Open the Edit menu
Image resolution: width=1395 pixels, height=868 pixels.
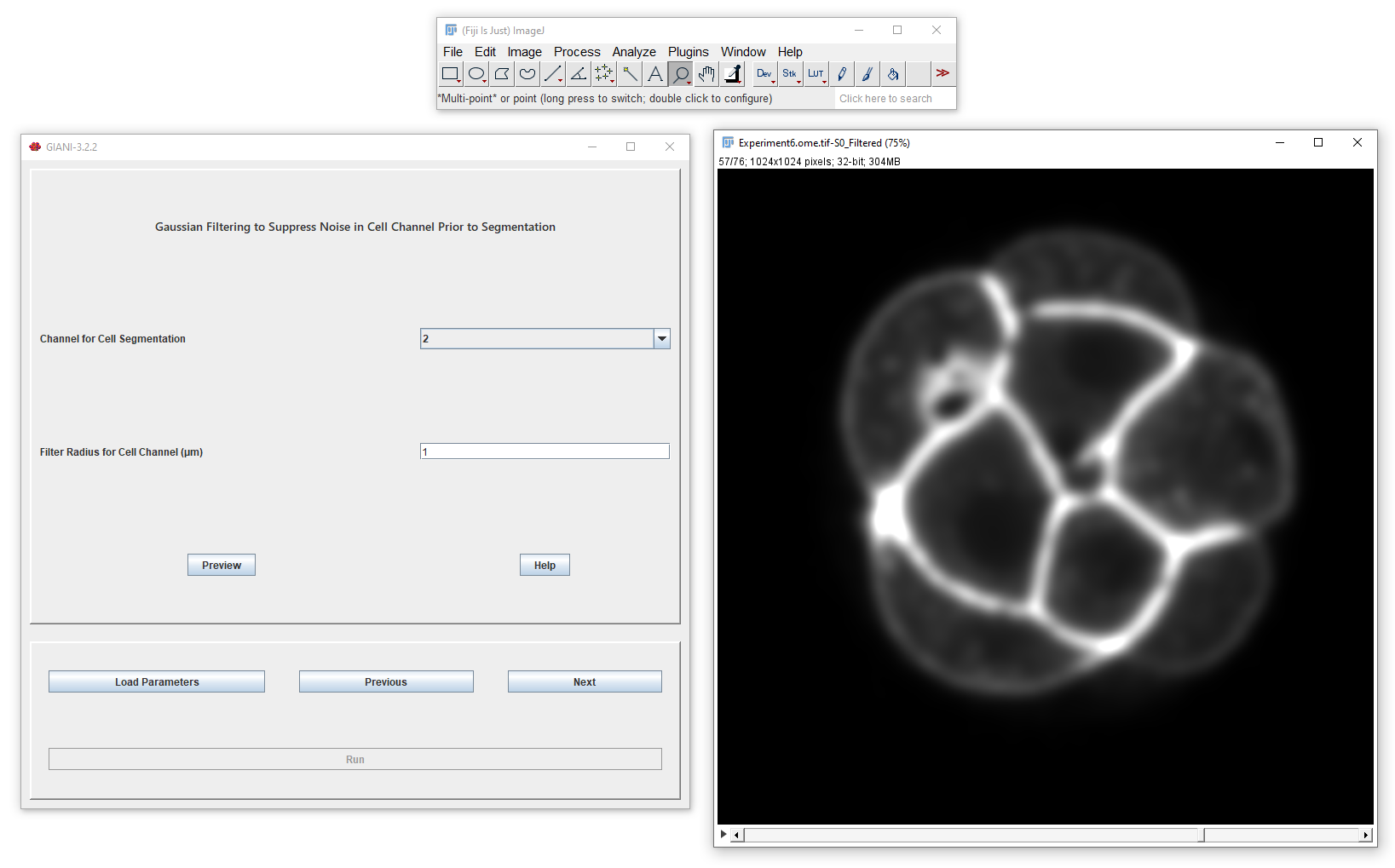[485, 52]
